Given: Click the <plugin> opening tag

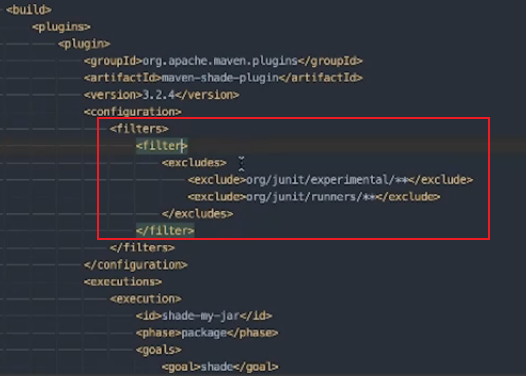Looking at the screenshot, I should coord(84,44).
